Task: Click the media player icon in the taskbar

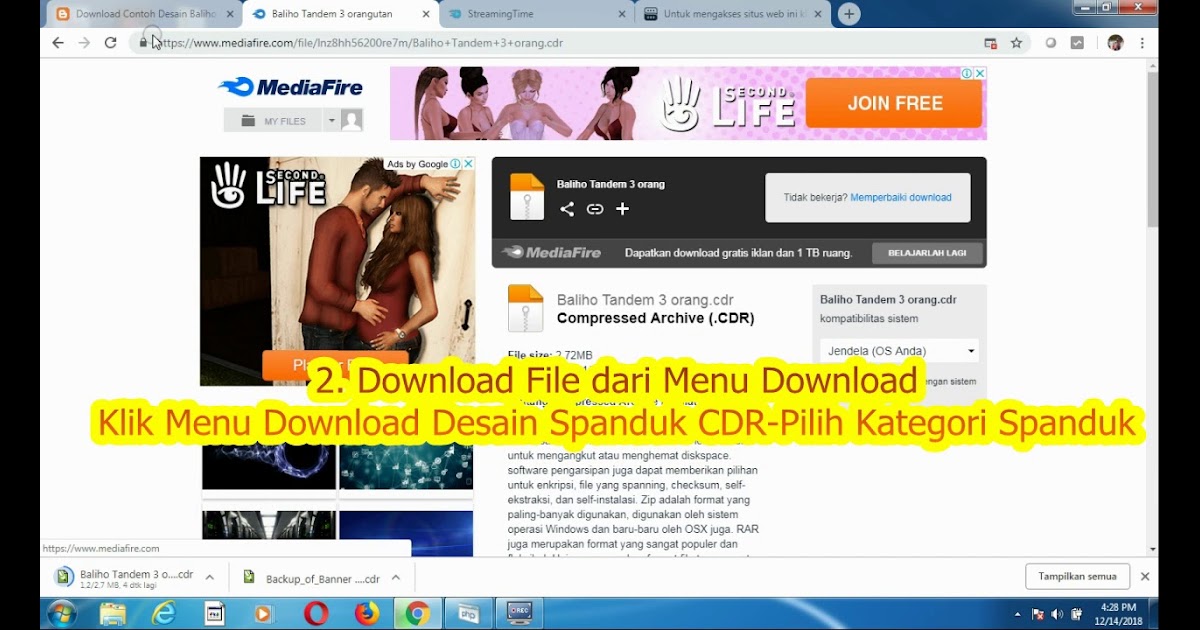Action: coord(264,613)
